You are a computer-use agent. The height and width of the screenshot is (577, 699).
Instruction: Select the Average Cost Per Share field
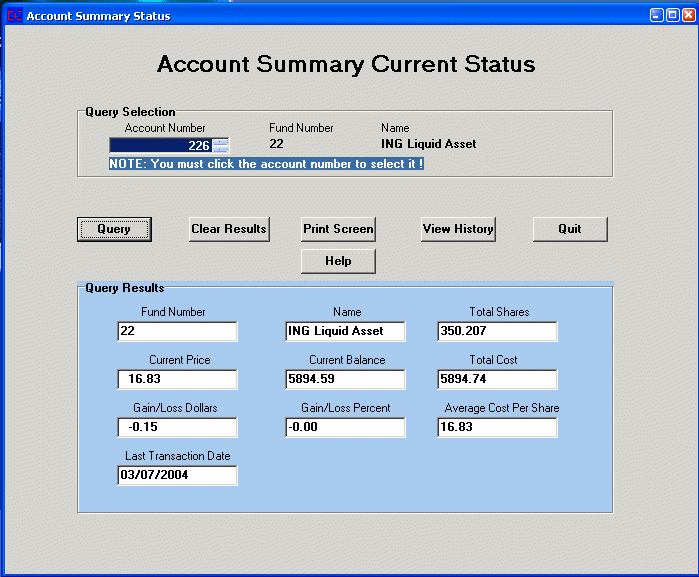(498, 428)
